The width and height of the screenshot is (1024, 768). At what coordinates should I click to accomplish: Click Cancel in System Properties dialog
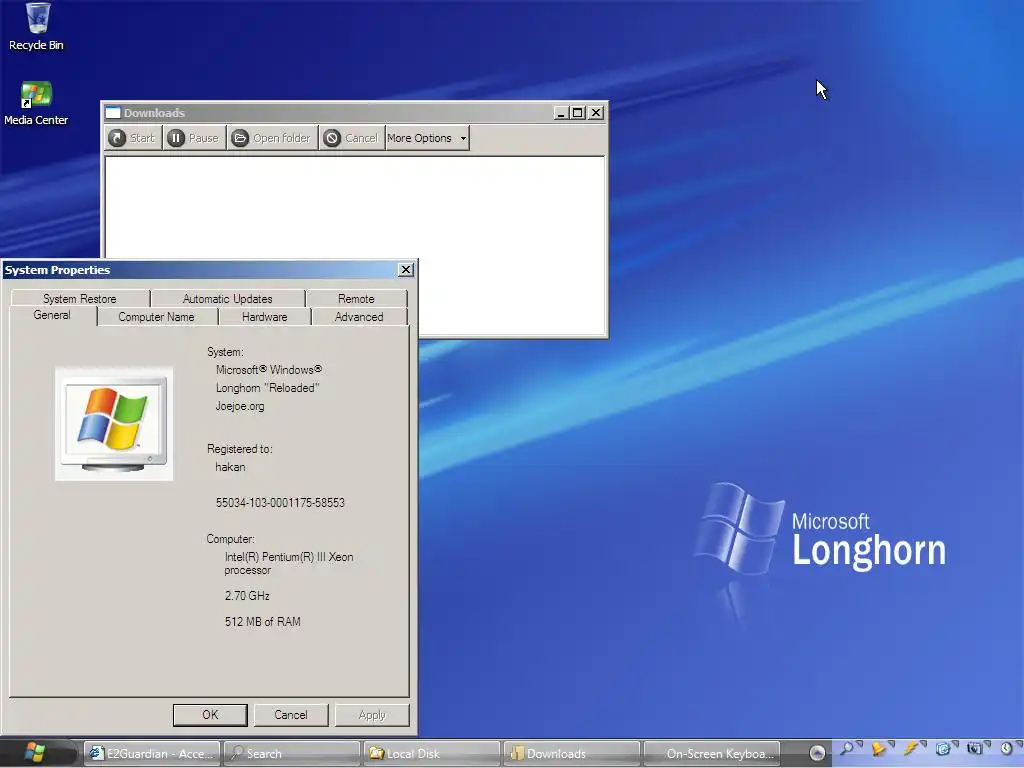pos(291,714)
